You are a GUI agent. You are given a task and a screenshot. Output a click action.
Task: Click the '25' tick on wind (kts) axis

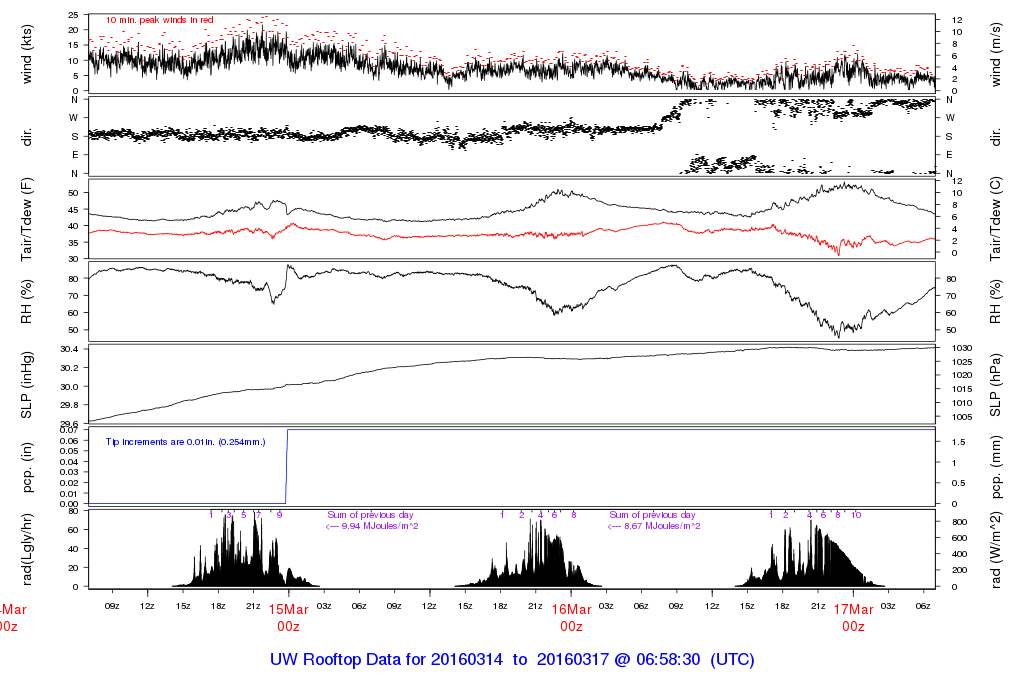(73, 15)
